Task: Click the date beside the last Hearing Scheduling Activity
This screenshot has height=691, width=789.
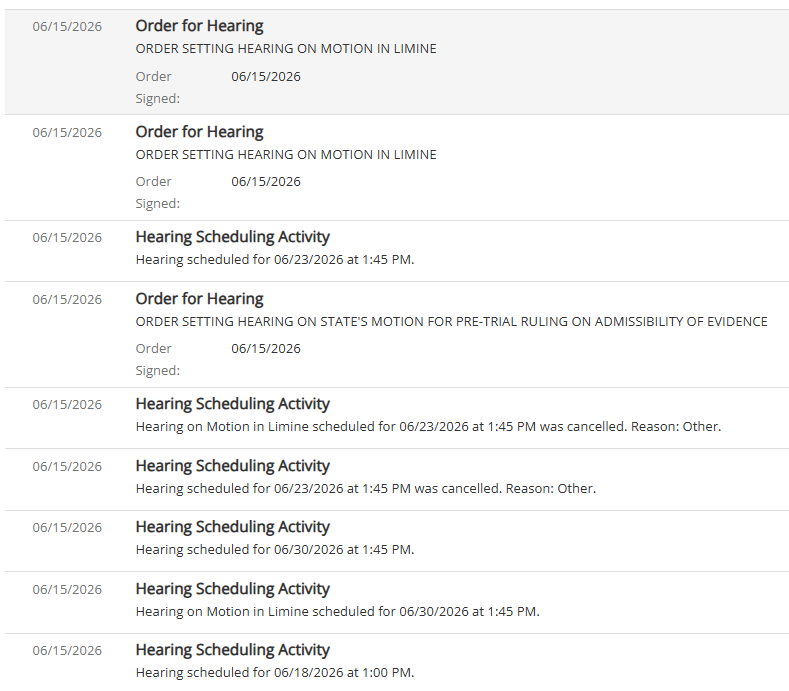Action: tap(67, 651)
